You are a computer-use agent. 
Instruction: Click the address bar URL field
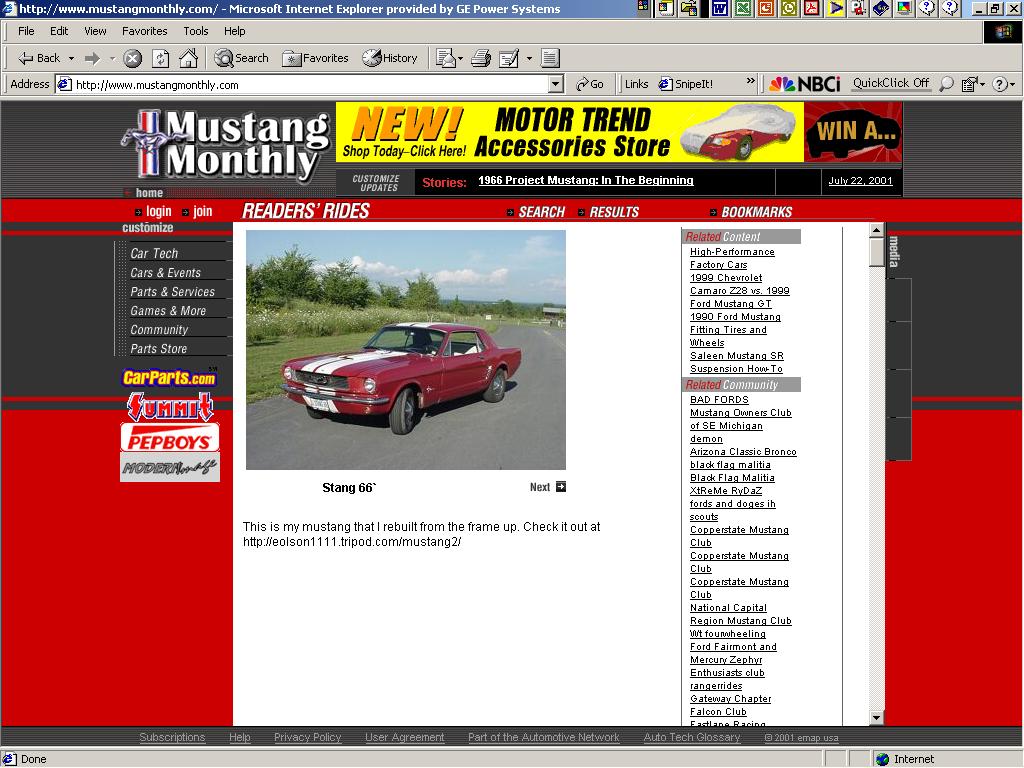click(x=311, y=84)
